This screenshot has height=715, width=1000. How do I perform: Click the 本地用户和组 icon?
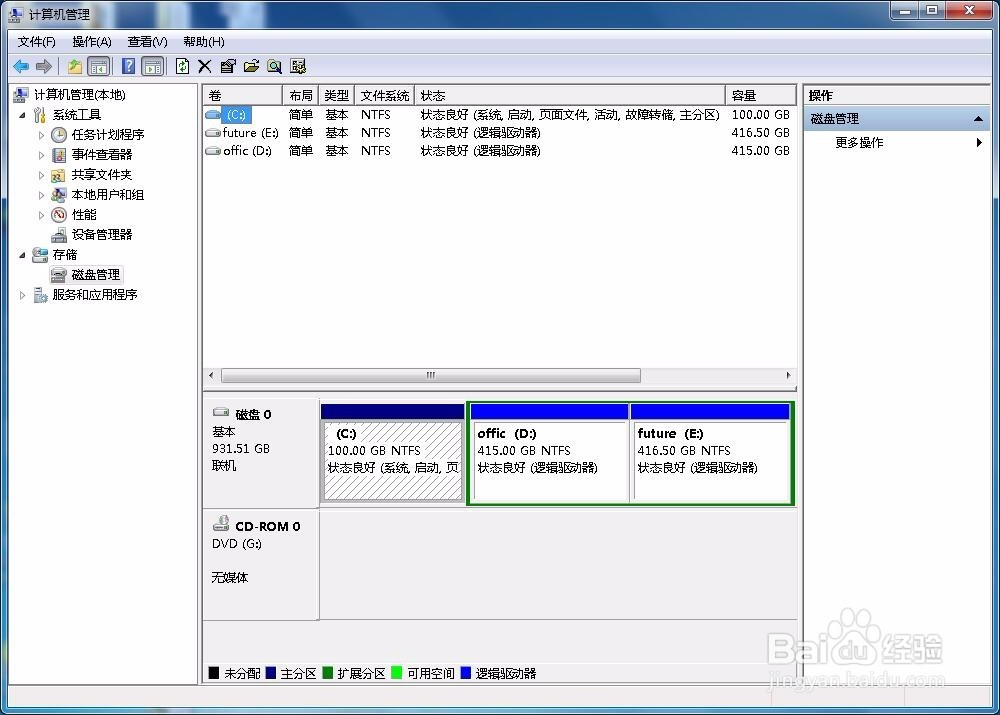59,195
